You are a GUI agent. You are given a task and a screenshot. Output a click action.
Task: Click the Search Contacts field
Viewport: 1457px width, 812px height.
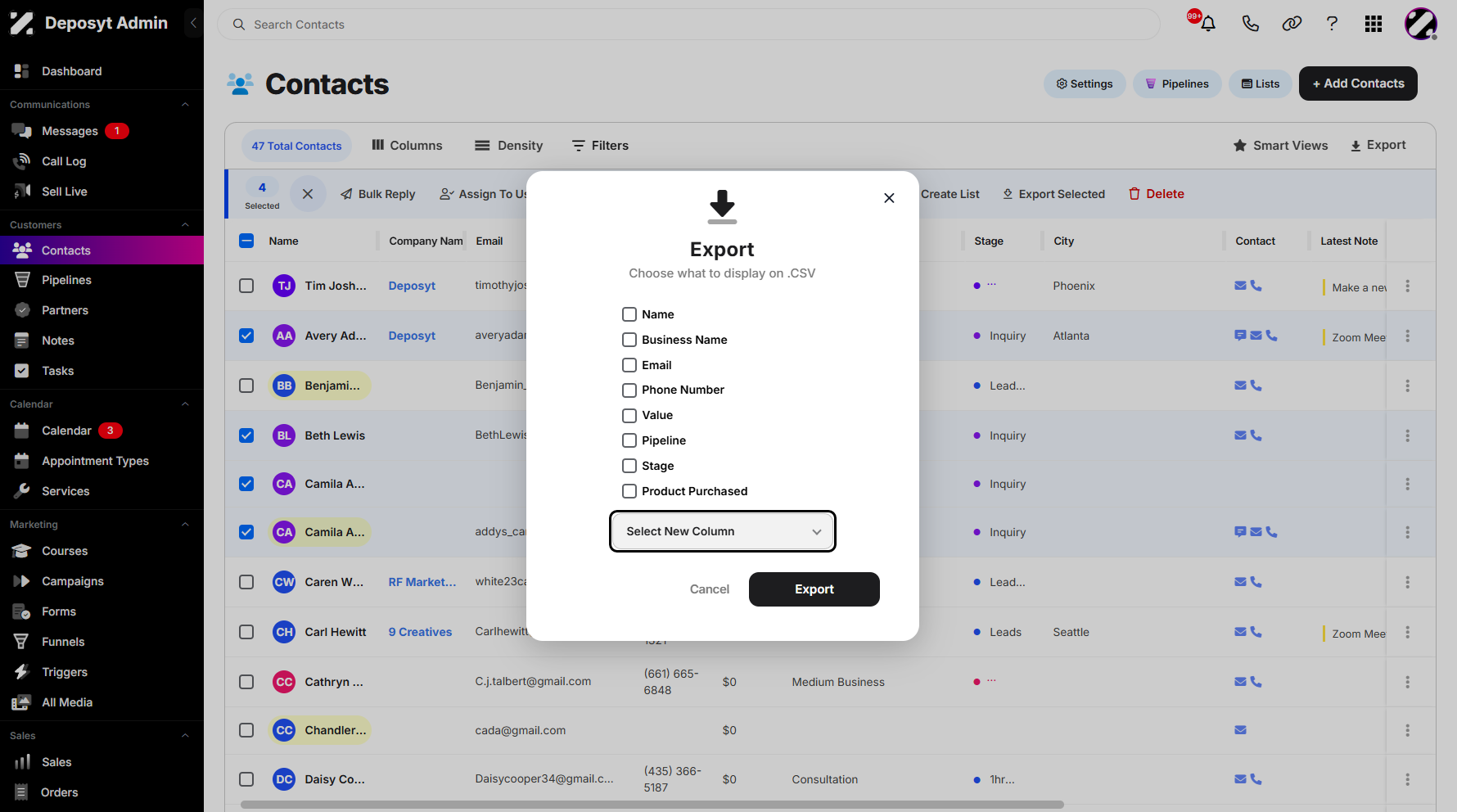pyautogui.click(x=688, y=25)
